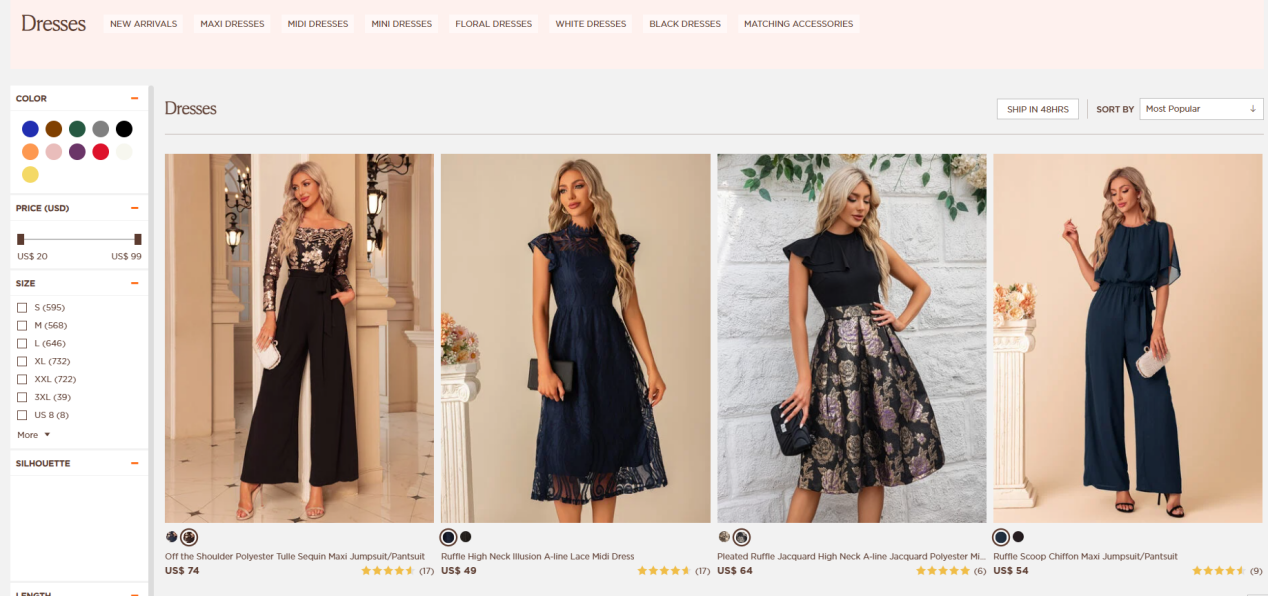Filter by the orange color swatch
The image size is (1268, 596).
[x=30, y=152]
